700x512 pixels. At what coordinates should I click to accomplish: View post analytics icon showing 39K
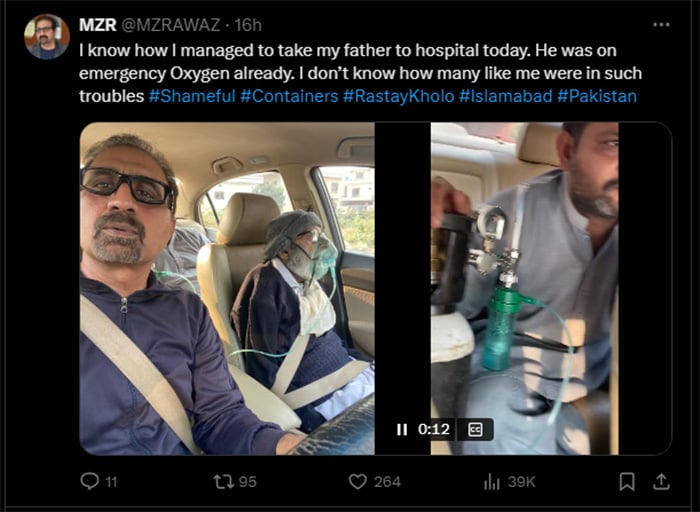(492, 482)
